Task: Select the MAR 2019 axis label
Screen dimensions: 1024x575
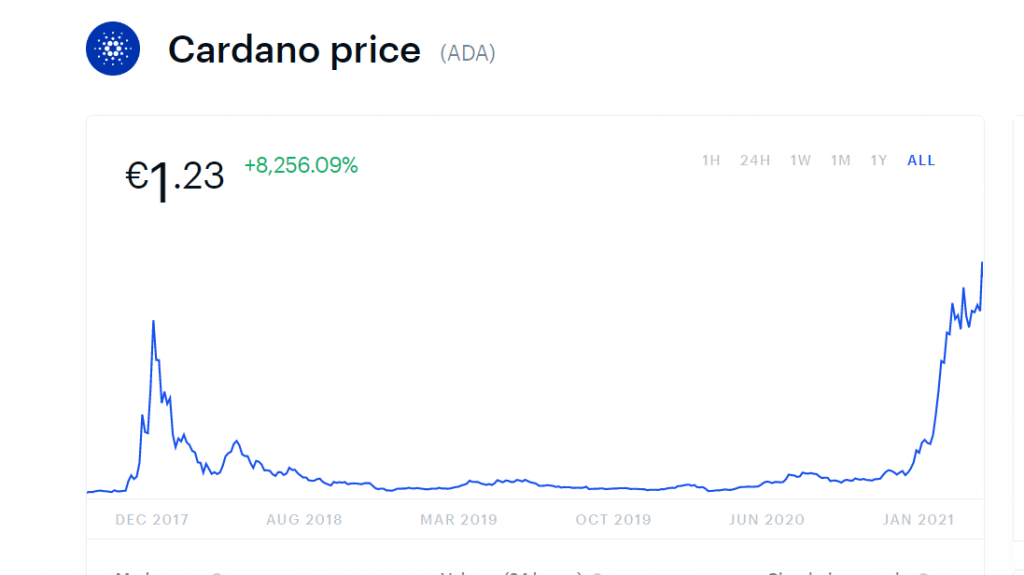Action: (x=459, y=520)
